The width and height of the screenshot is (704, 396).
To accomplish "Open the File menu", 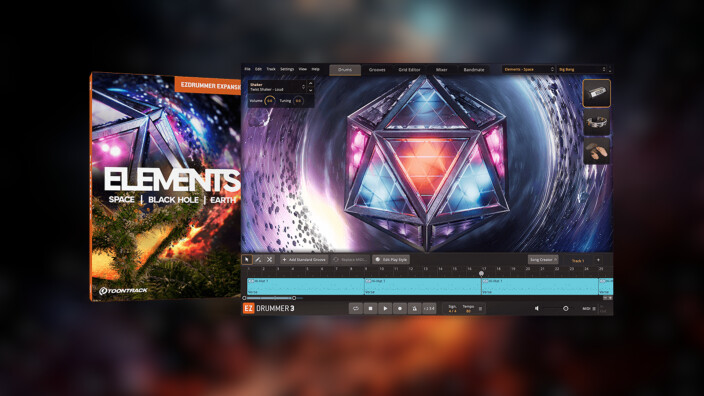I will coord(247,69).
